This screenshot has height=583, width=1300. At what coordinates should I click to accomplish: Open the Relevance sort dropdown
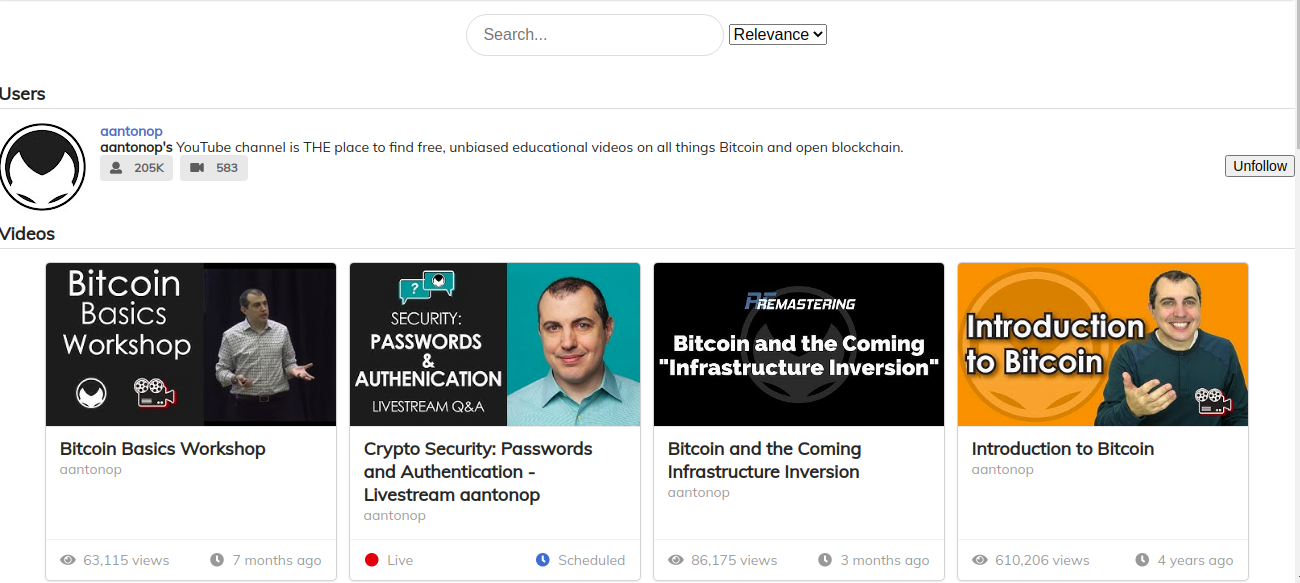tap(778, 34)
